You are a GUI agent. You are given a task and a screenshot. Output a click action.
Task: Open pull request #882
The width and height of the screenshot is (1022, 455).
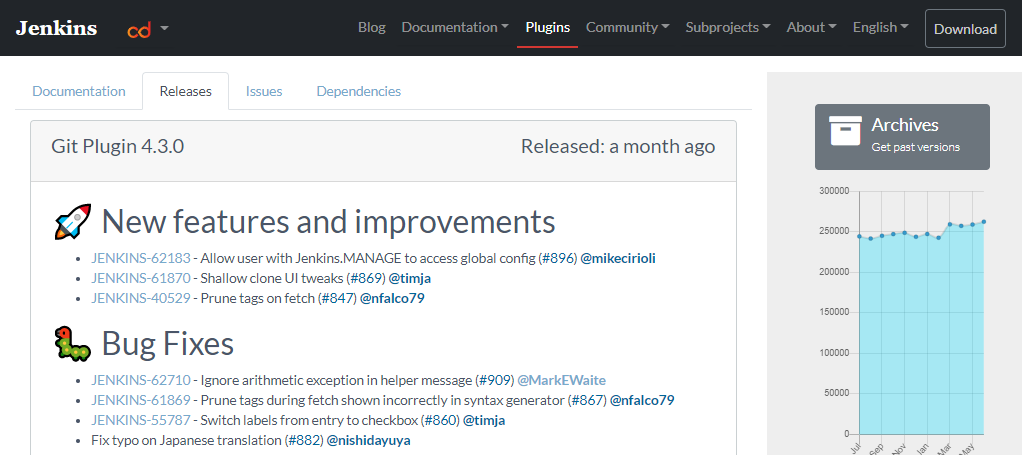[x=304, y=441]
